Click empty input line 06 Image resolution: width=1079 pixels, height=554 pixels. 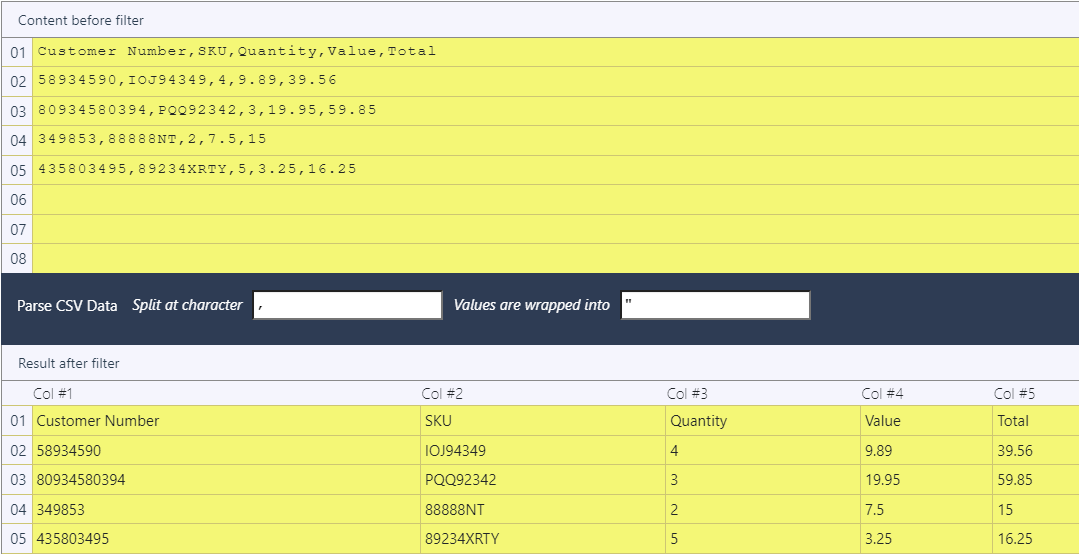[x=555, y=199]
